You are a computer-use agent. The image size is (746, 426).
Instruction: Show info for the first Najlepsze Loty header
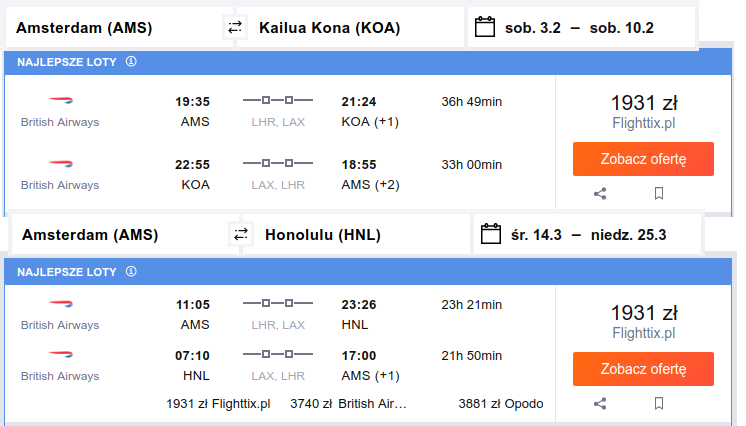(131, 61)
